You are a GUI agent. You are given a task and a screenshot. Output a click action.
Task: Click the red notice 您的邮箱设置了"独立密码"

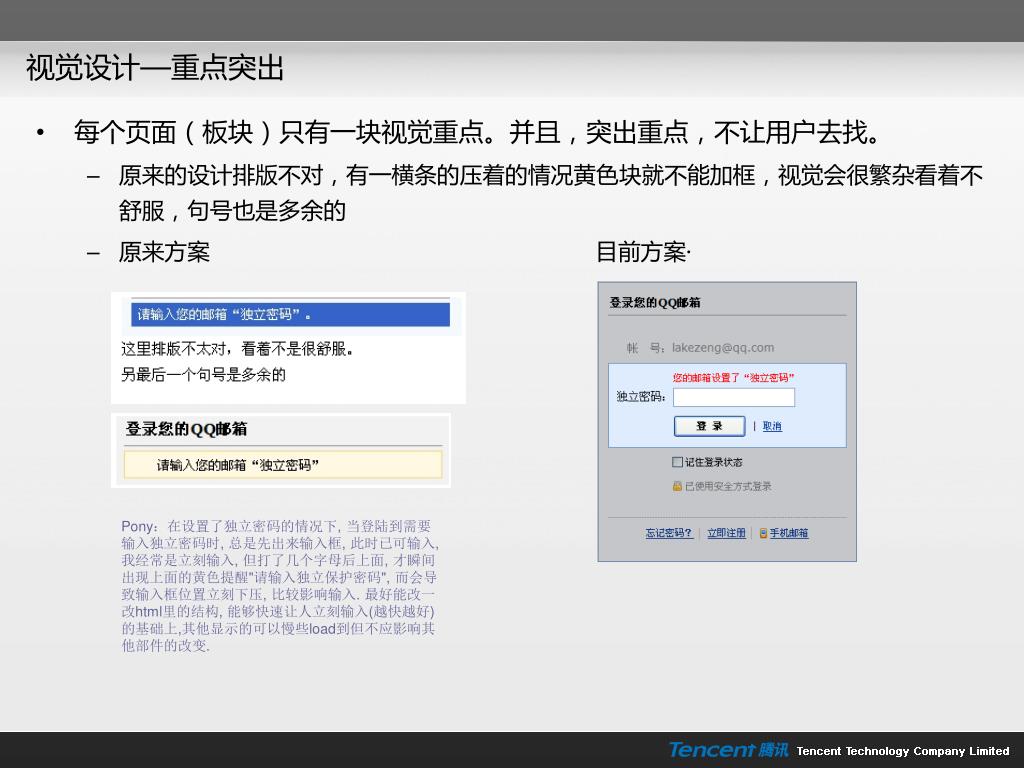click(733, 377)
